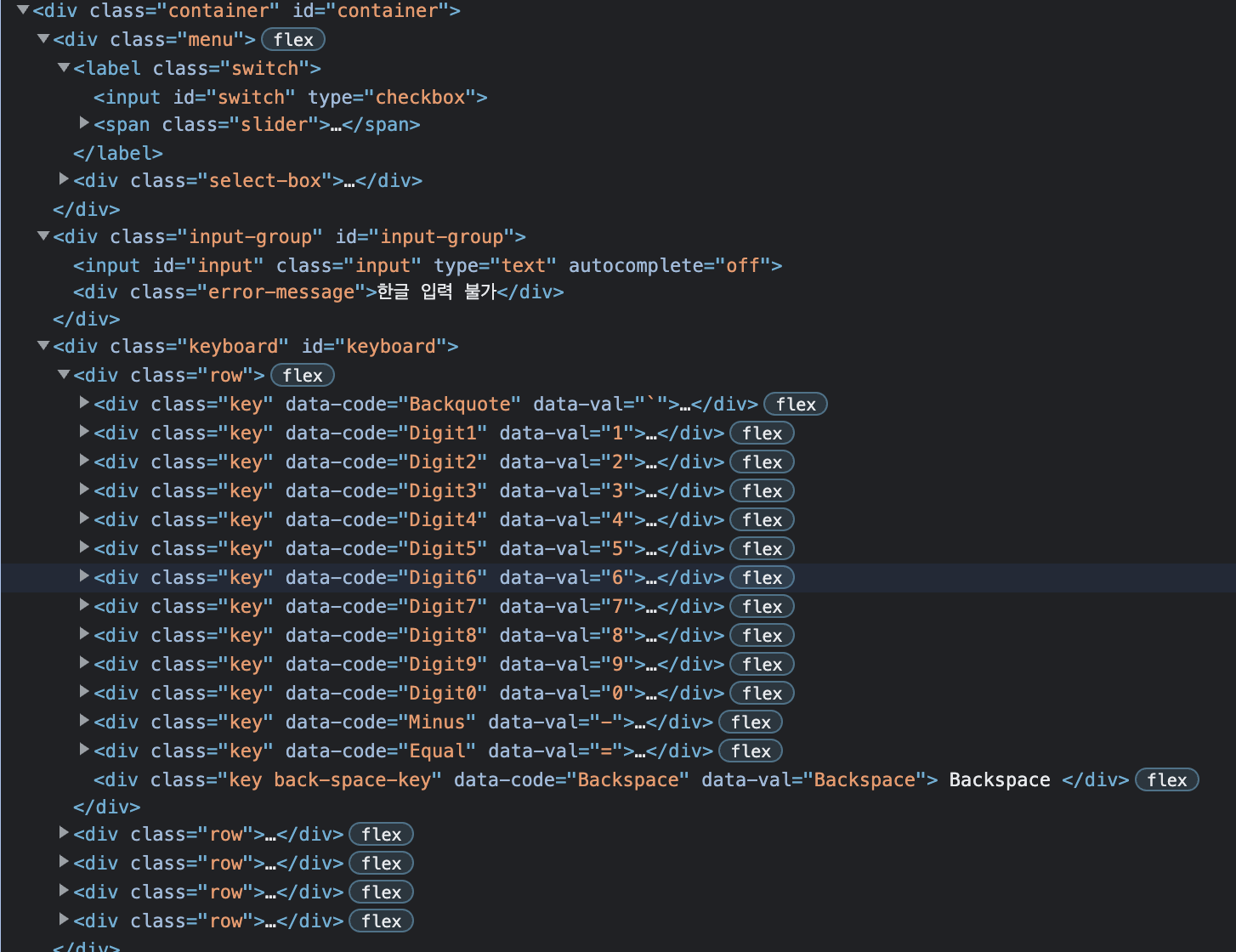
Task: Toggle flex badge on Digit7 key
Action: tap(763, 607)
